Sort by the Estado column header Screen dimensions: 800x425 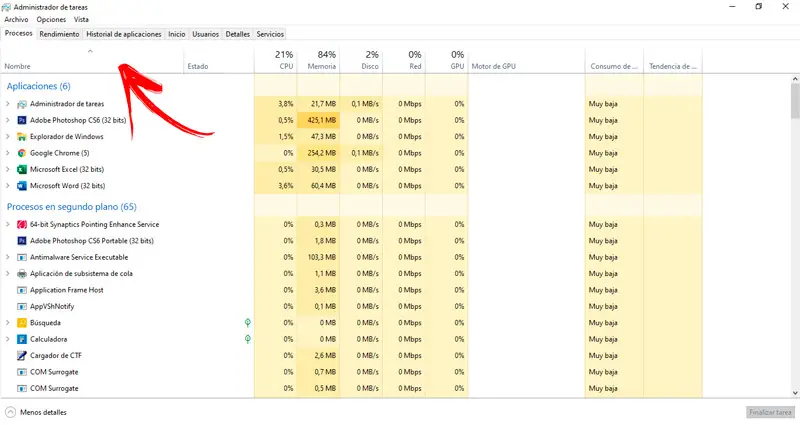[x=219, y=60]
